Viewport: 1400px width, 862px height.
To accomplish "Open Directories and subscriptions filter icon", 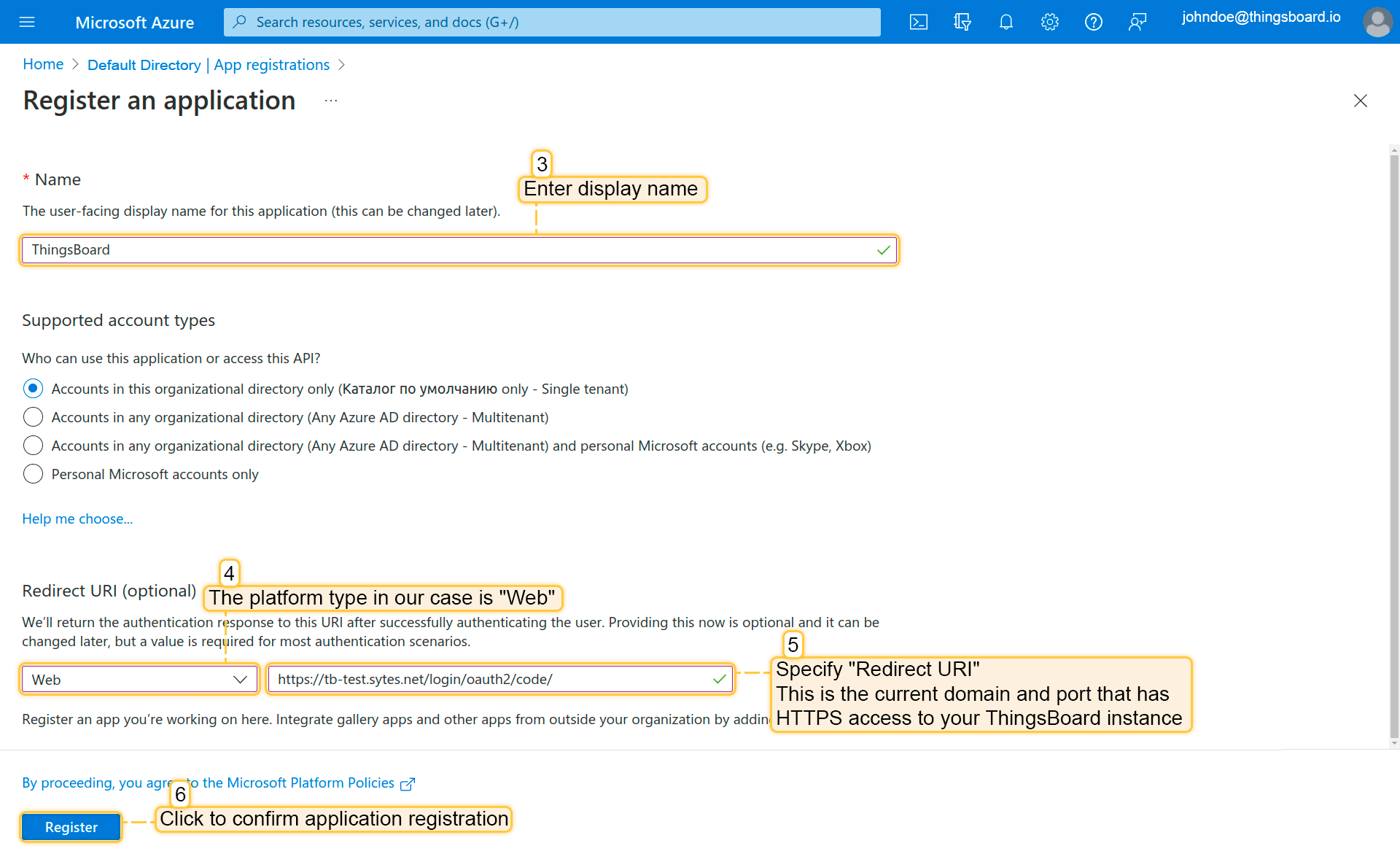I will click(962, 22).
